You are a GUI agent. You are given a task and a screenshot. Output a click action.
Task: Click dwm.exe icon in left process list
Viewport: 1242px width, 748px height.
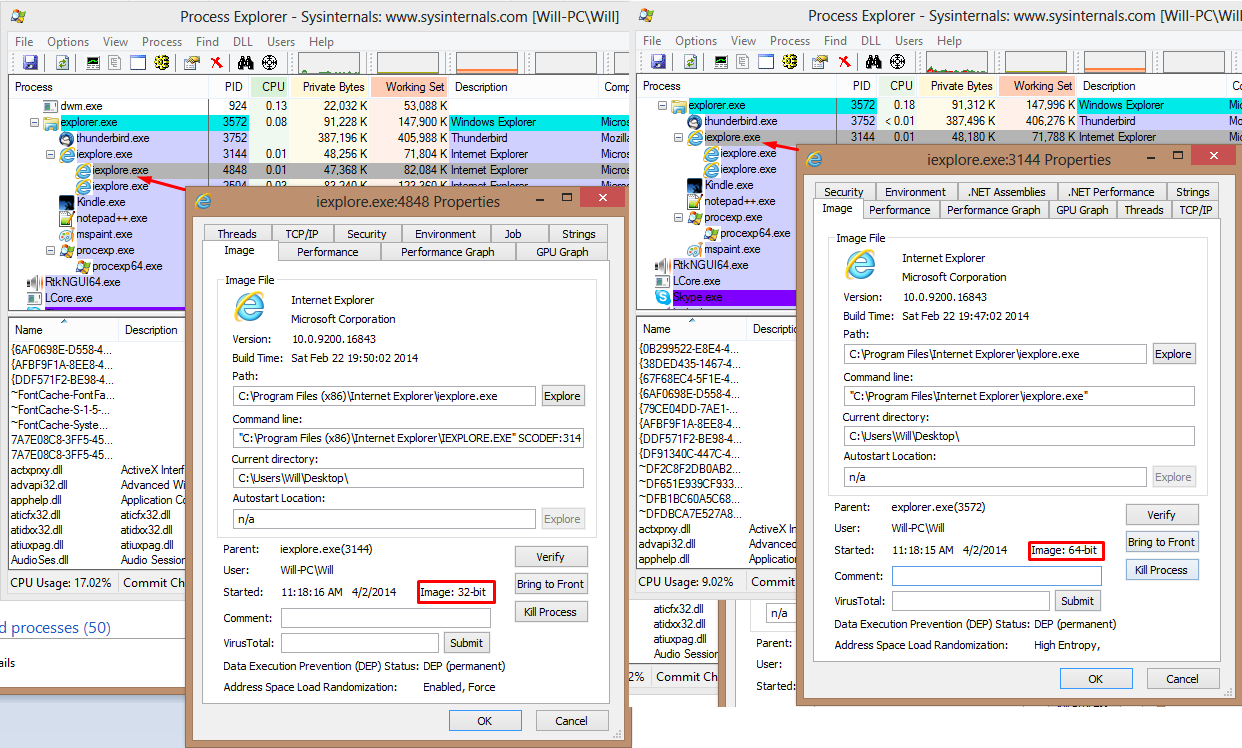[x=51, y=106]
